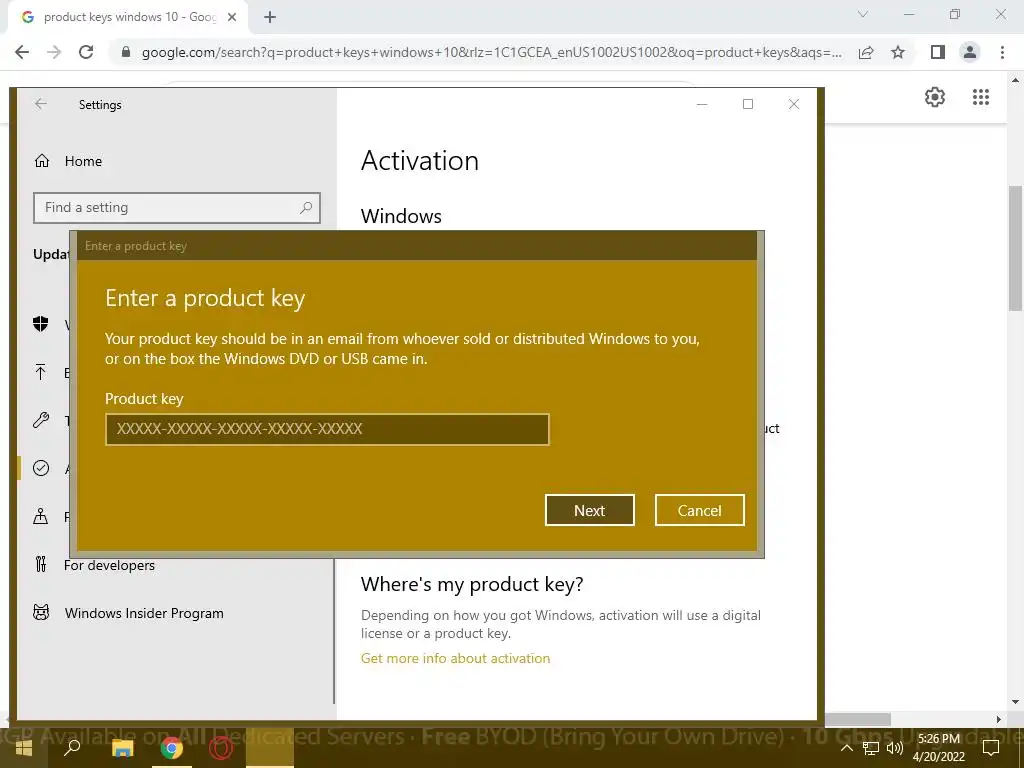Reload the Chrome page

pos(86,52)
